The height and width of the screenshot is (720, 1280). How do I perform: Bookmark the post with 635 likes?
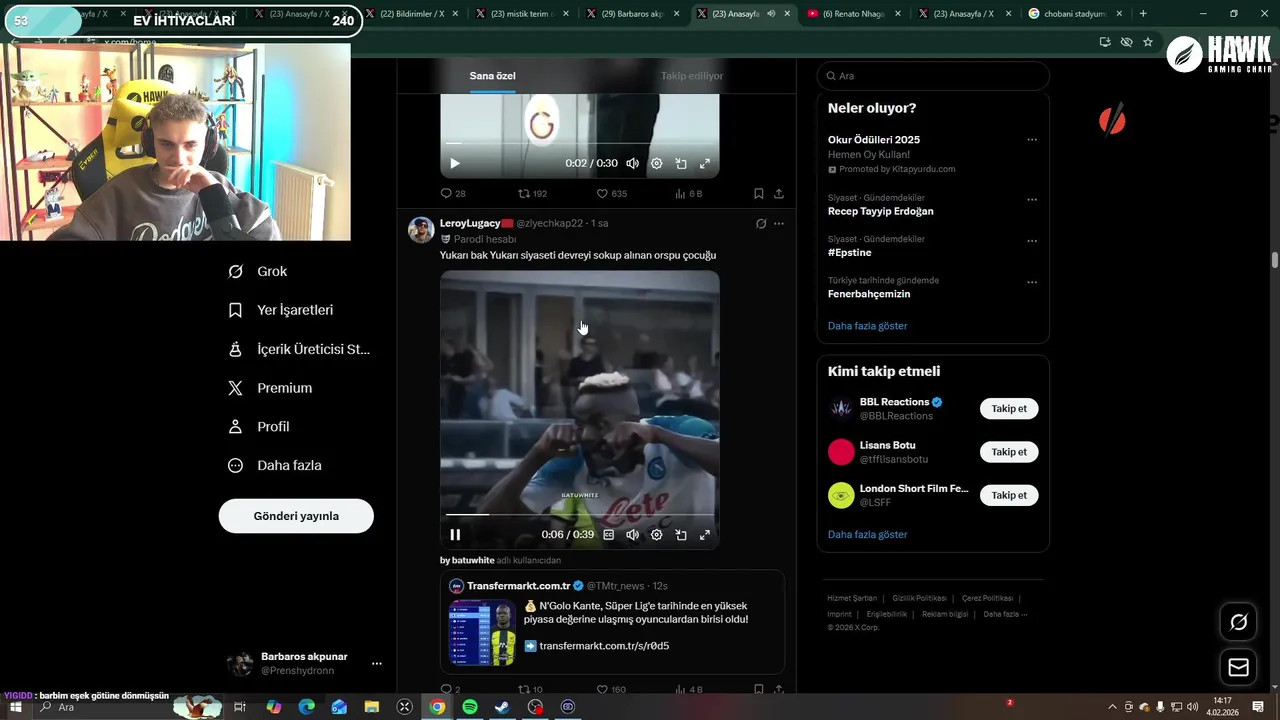(759, 193)
